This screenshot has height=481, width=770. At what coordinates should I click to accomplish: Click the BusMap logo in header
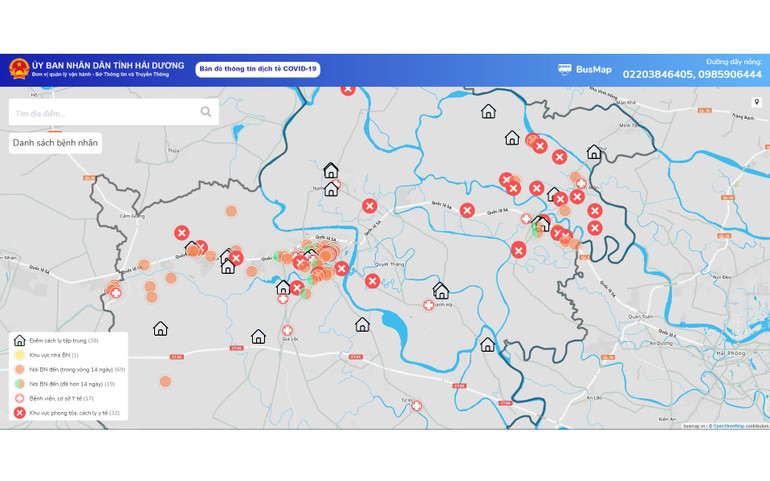click(585, 69)
